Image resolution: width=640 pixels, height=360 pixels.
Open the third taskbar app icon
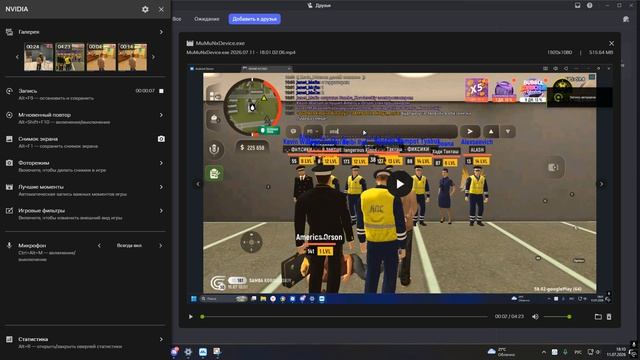coord(203,352)
